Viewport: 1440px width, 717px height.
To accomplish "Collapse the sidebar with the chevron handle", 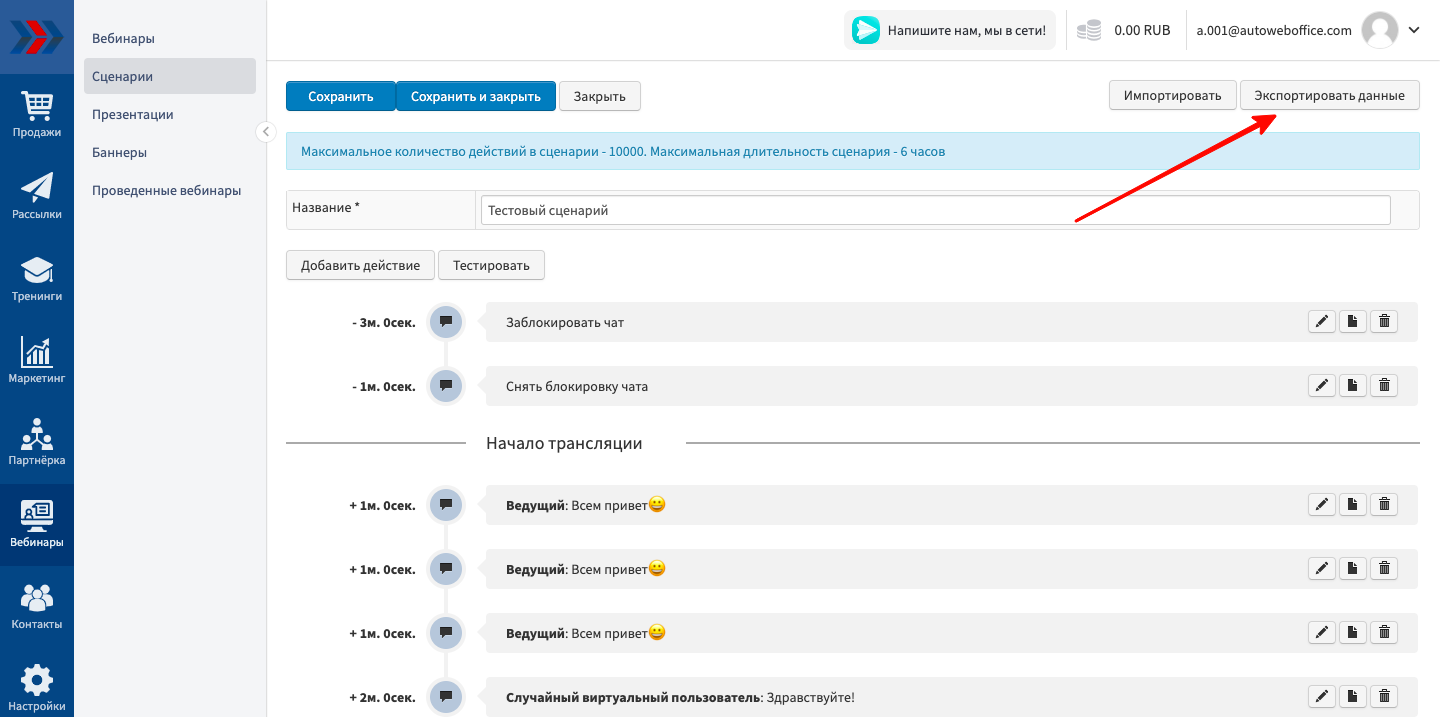I will tap(265, 131).
